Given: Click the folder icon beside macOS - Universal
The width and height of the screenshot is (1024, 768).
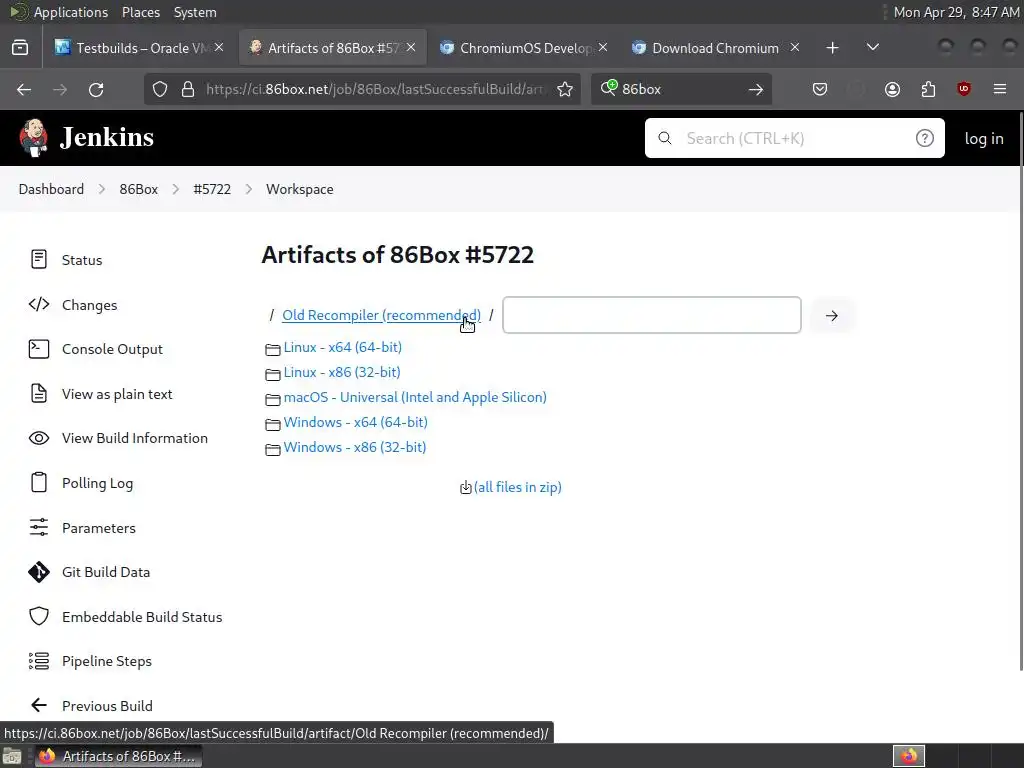Looking at the screenshot, I should point(272,399).
